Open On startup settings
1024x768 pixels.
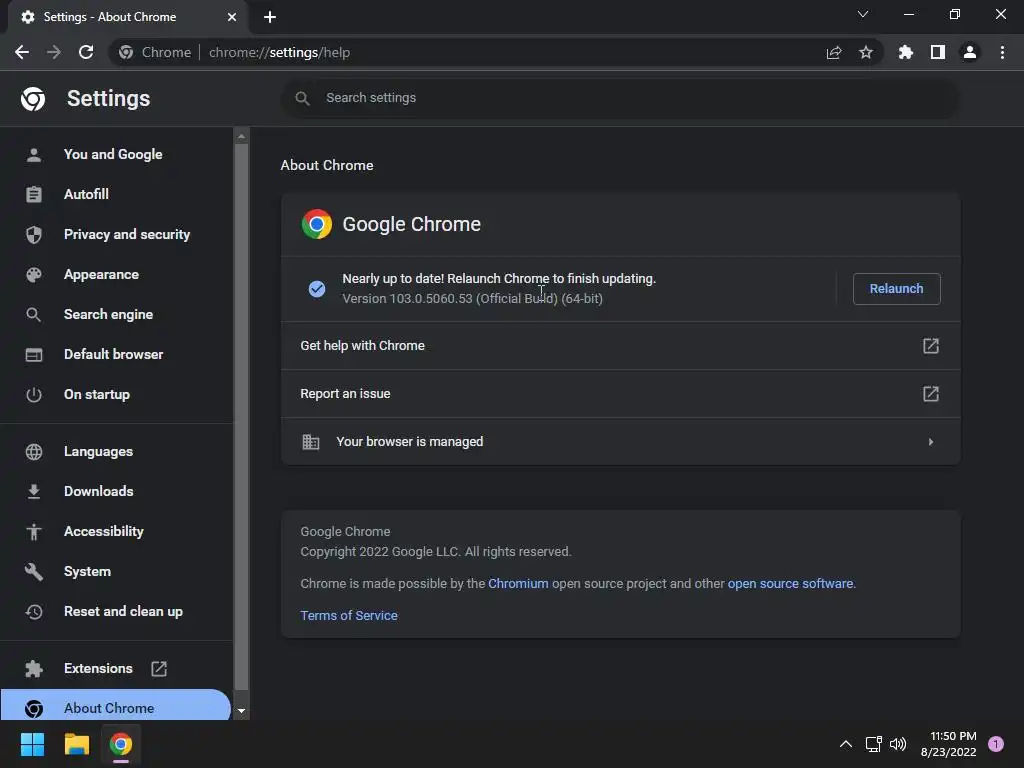click(x=116, y=394)
